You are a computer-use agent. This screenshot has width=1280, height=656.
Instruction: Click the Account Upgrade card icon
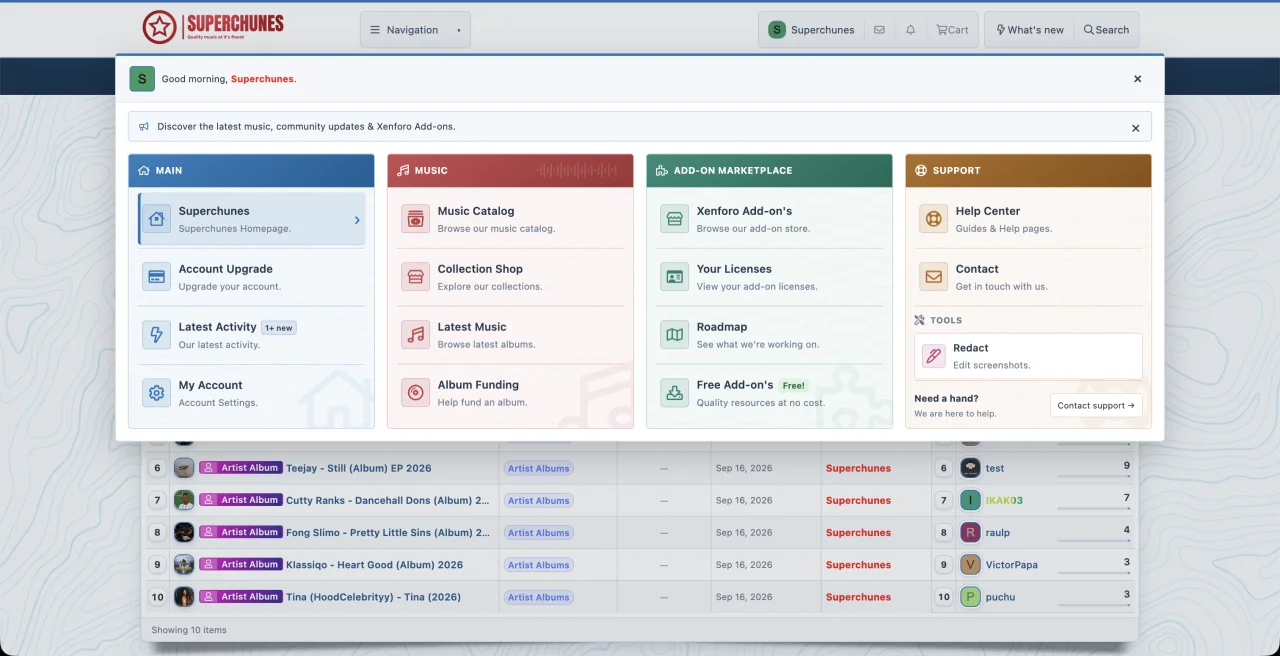pos(157,277)
